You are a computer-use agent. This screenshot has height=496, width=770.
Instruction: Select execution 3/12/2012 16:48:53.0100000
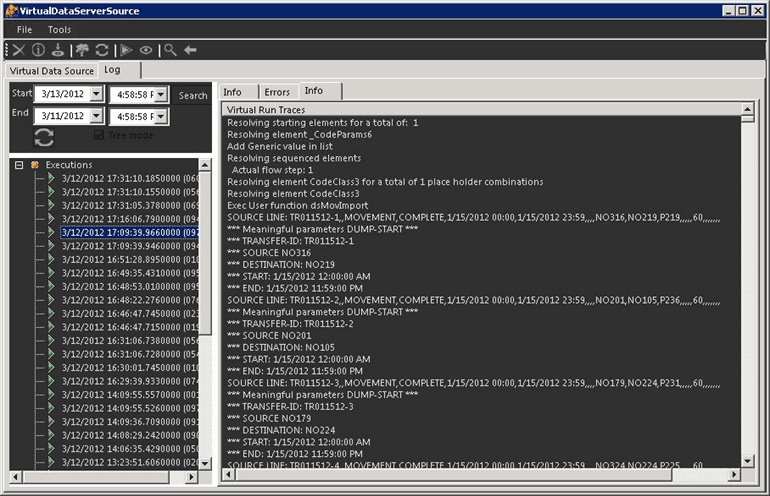tap(130, 286)
